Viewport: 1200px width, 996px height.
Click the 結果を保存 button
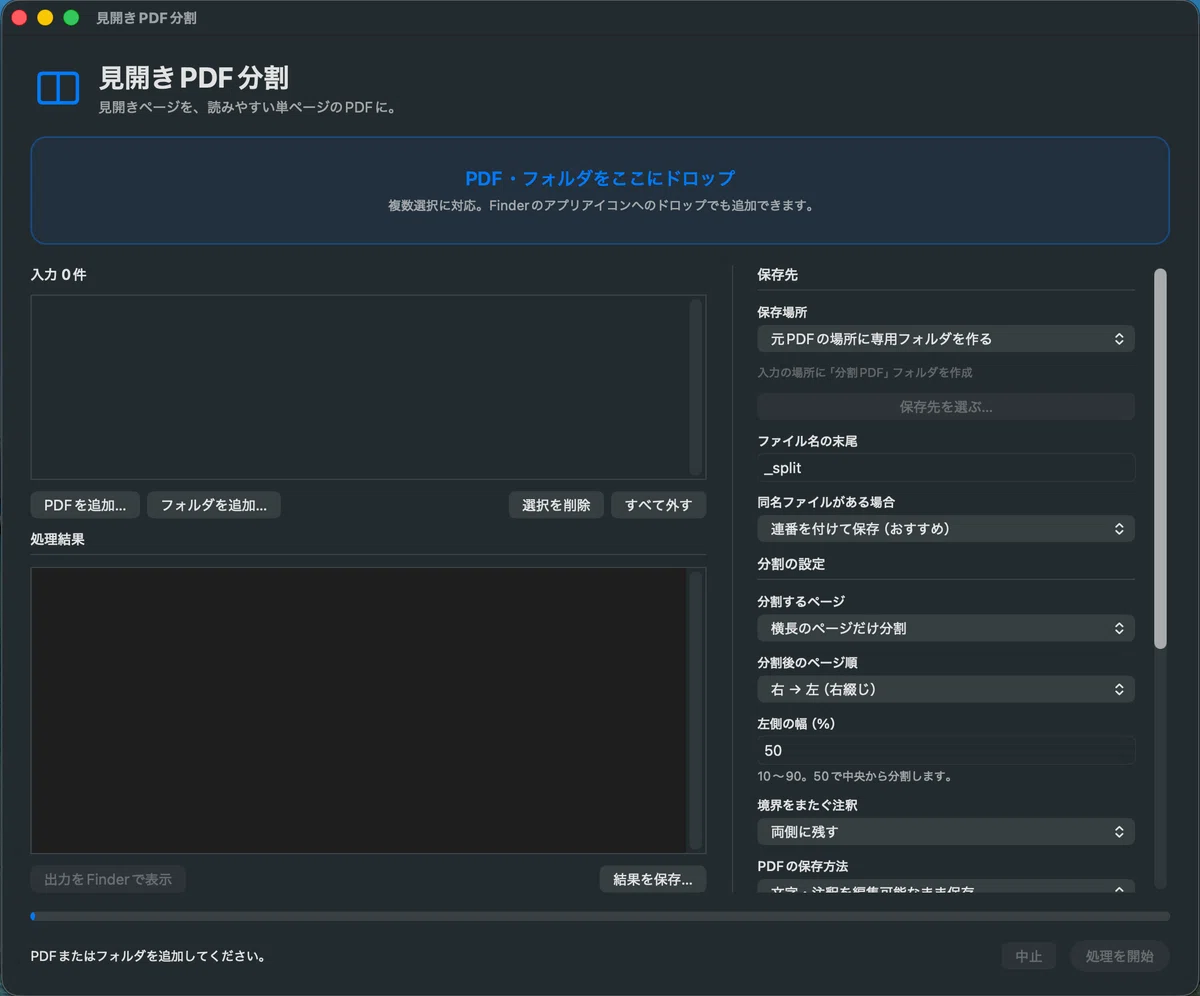tap(653, 879)
